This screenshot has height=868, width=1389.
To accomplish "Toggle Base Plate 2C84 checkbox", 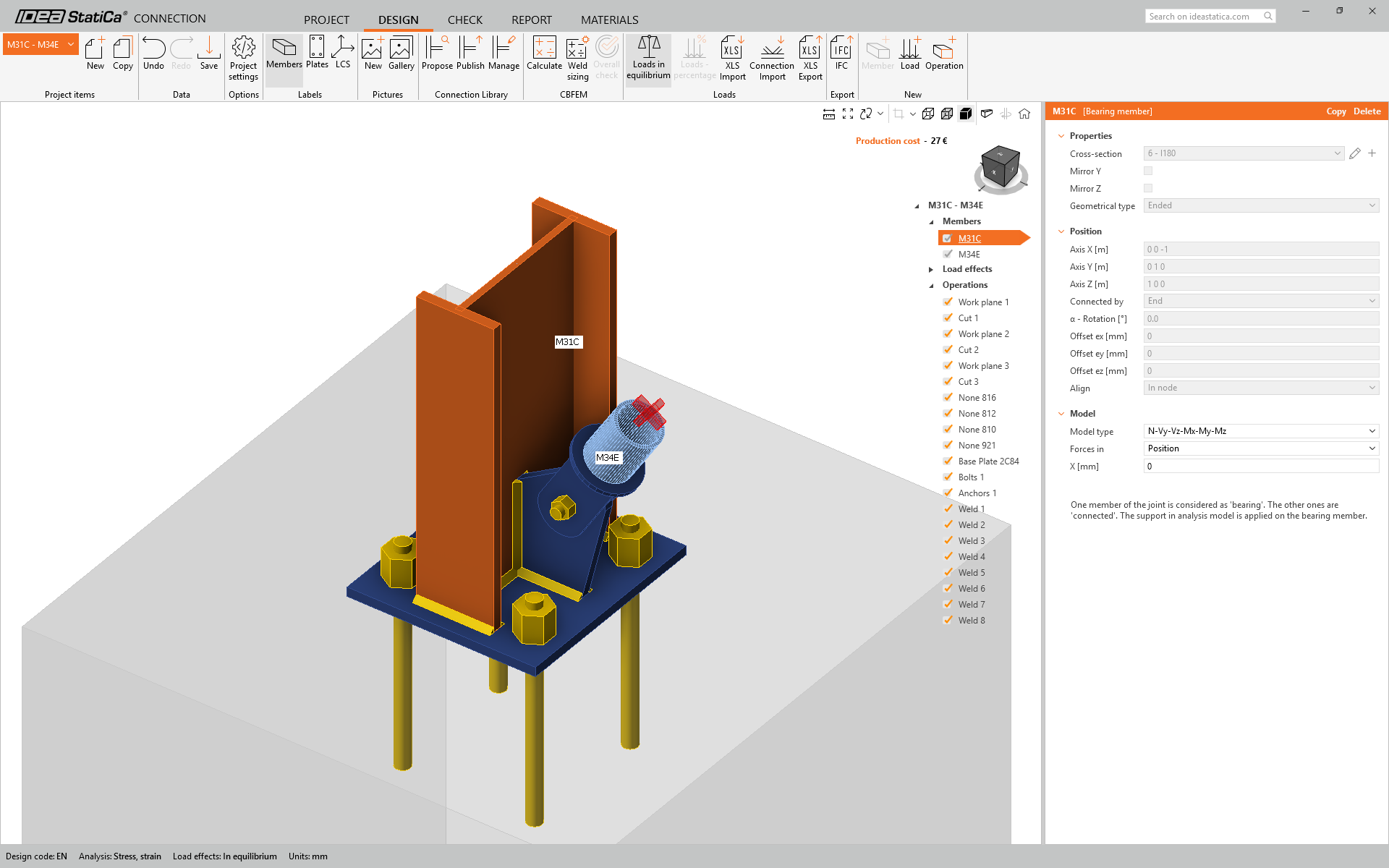I will [x=948, y=461].
